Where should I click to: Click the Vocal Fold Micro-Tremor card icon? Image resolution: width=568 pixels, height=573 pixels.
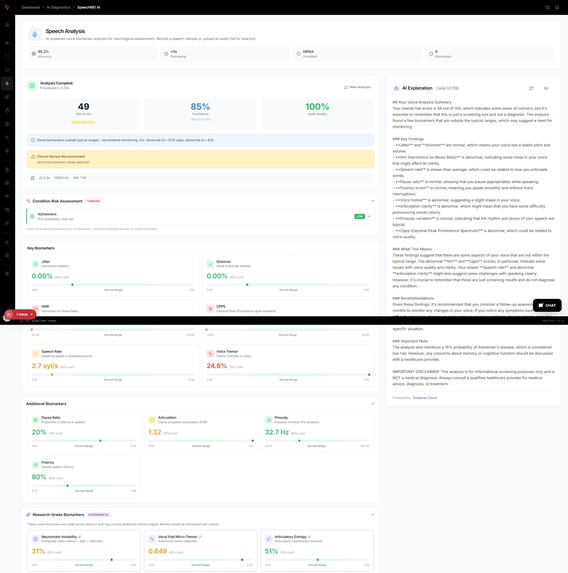[152, 539]
